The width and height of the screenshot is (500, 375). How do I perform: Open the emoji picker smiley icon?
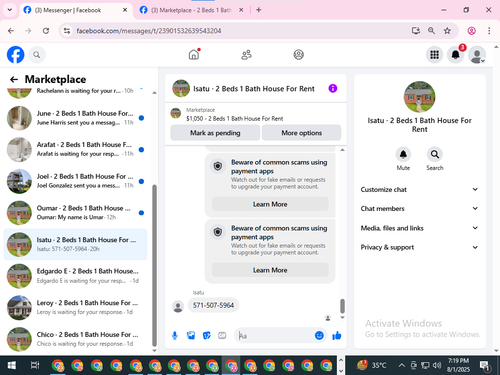319,335
